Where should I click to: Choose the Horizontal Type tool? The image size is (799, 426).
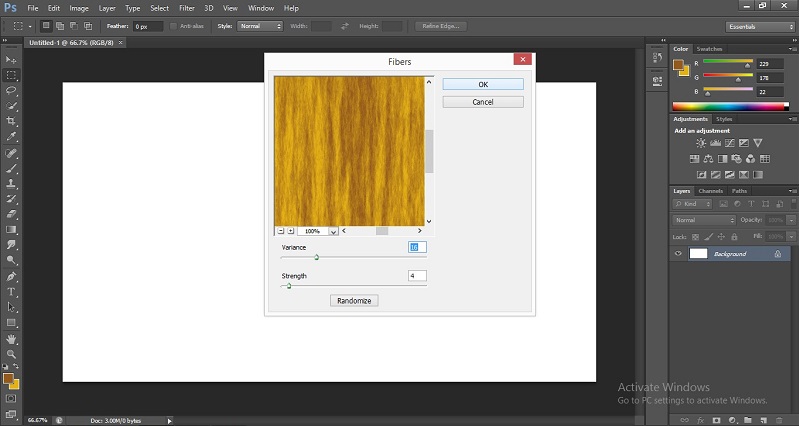pos(12,292)
